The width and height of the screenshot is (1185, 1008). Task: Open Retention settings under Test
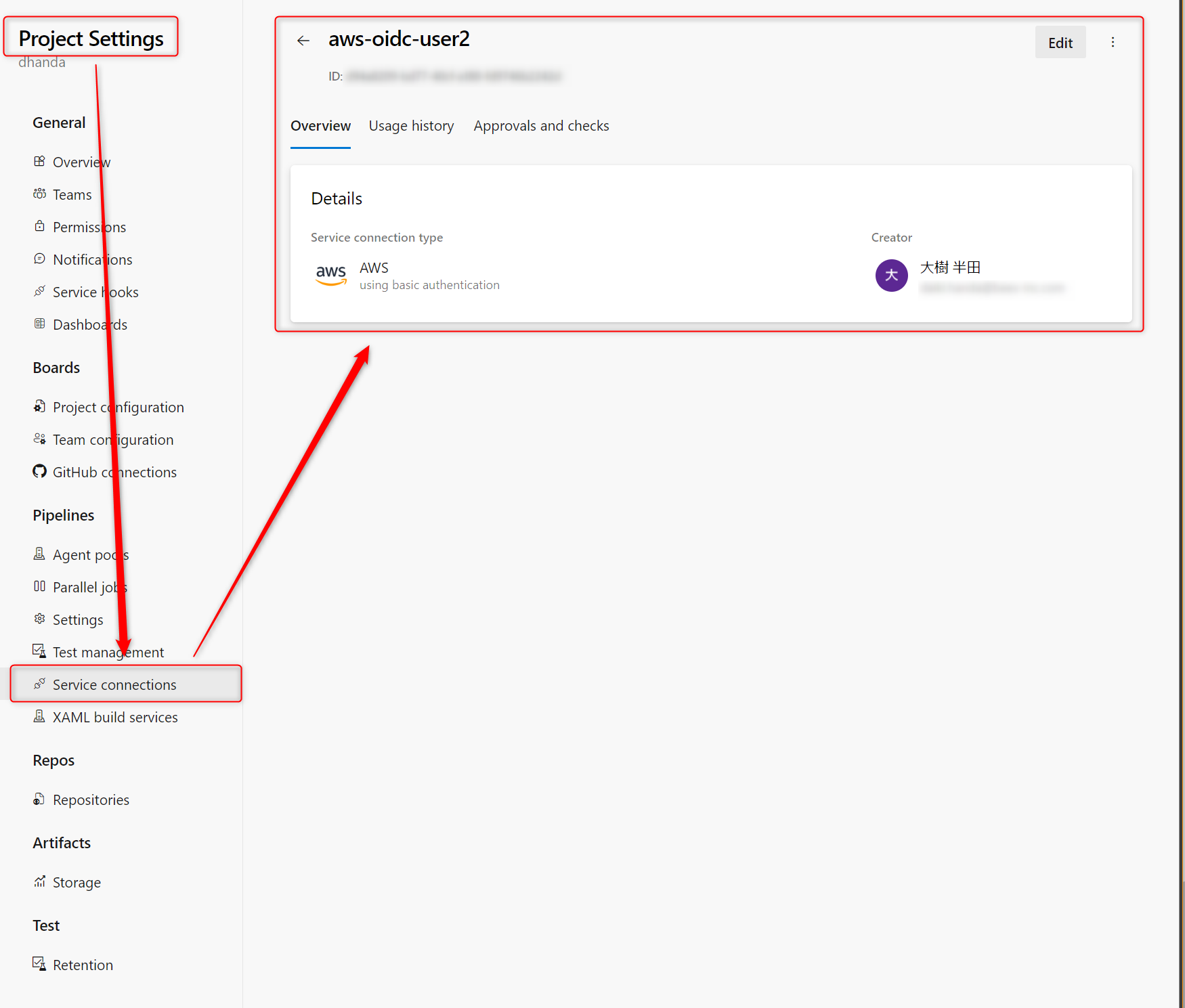[x=83, y=965]
